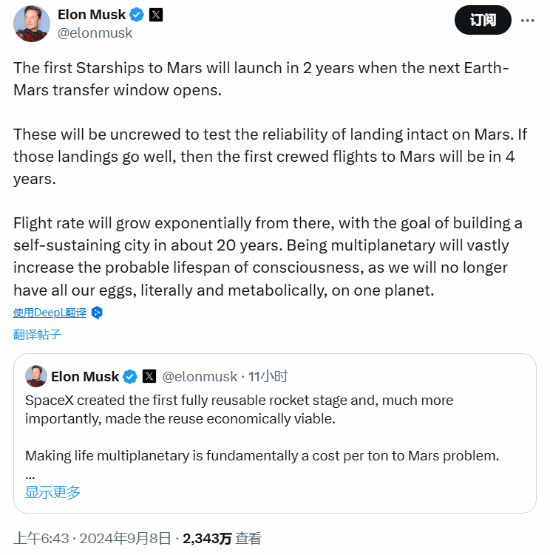Click the @elonmusk handle in the quoted tweet
Image resolution: width=550 pixels, height=555 pixels.
(x=200, y=376)
